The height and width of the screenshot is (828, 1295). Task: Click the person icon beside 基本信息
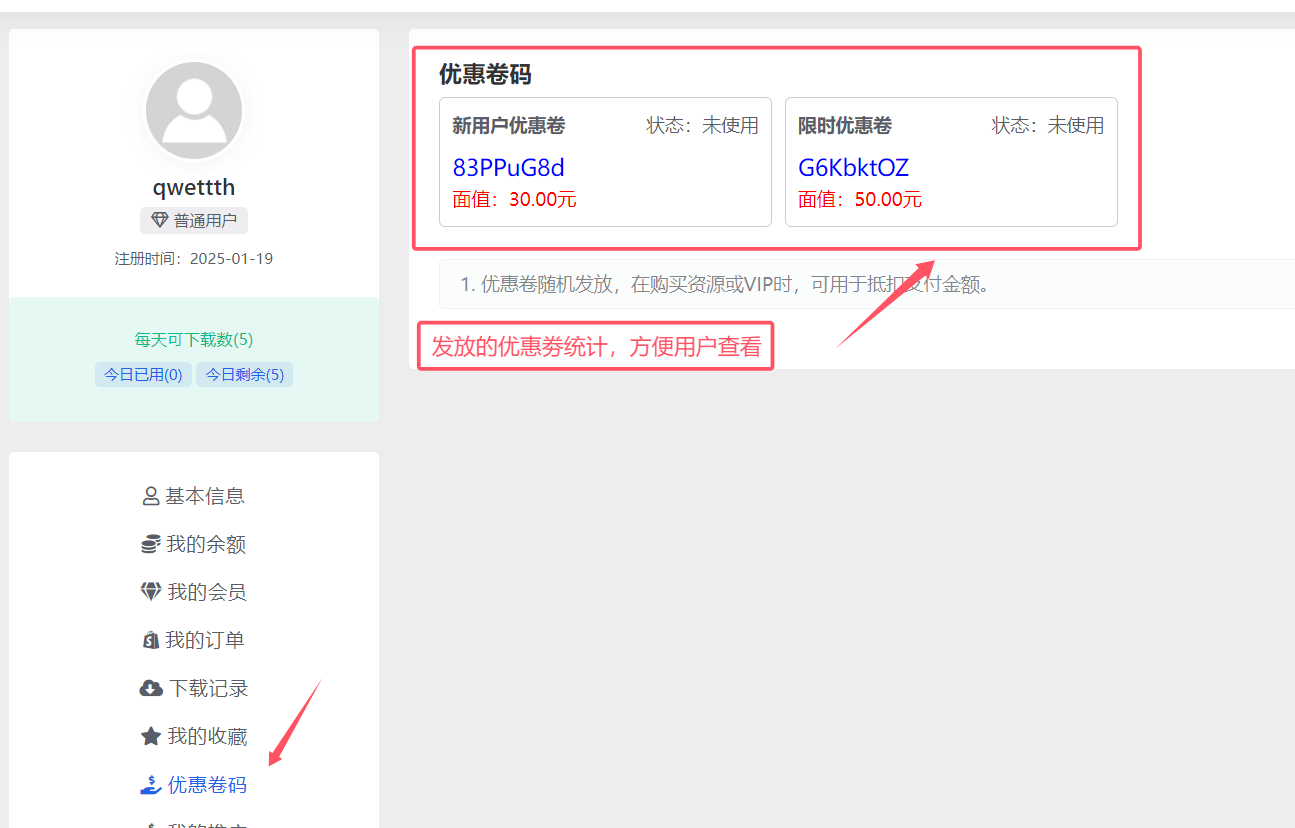[x=151, y=496]
